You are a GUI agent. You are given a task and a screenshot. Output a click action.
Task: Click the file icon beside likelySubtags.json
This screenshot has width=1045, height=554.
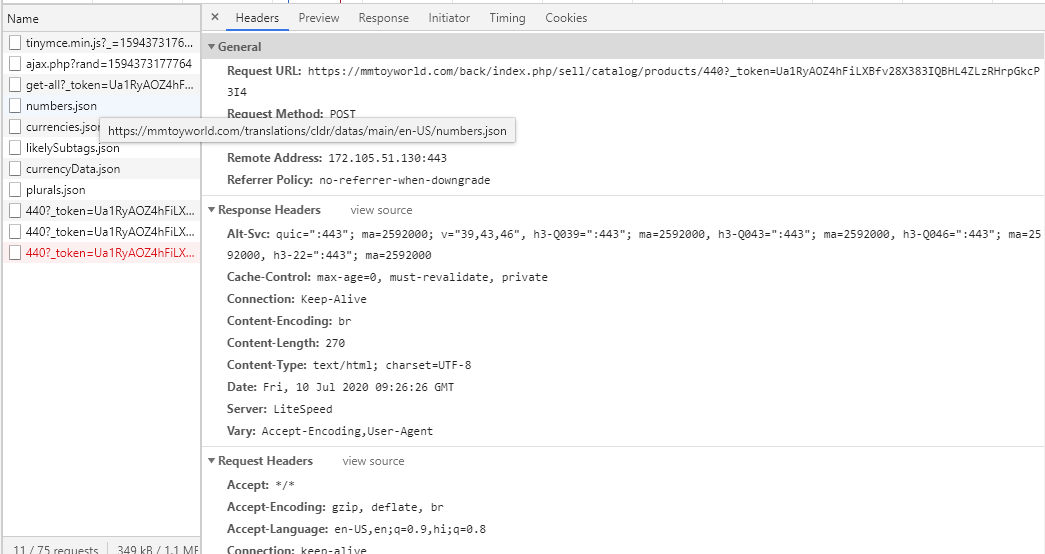coord(15,148)
